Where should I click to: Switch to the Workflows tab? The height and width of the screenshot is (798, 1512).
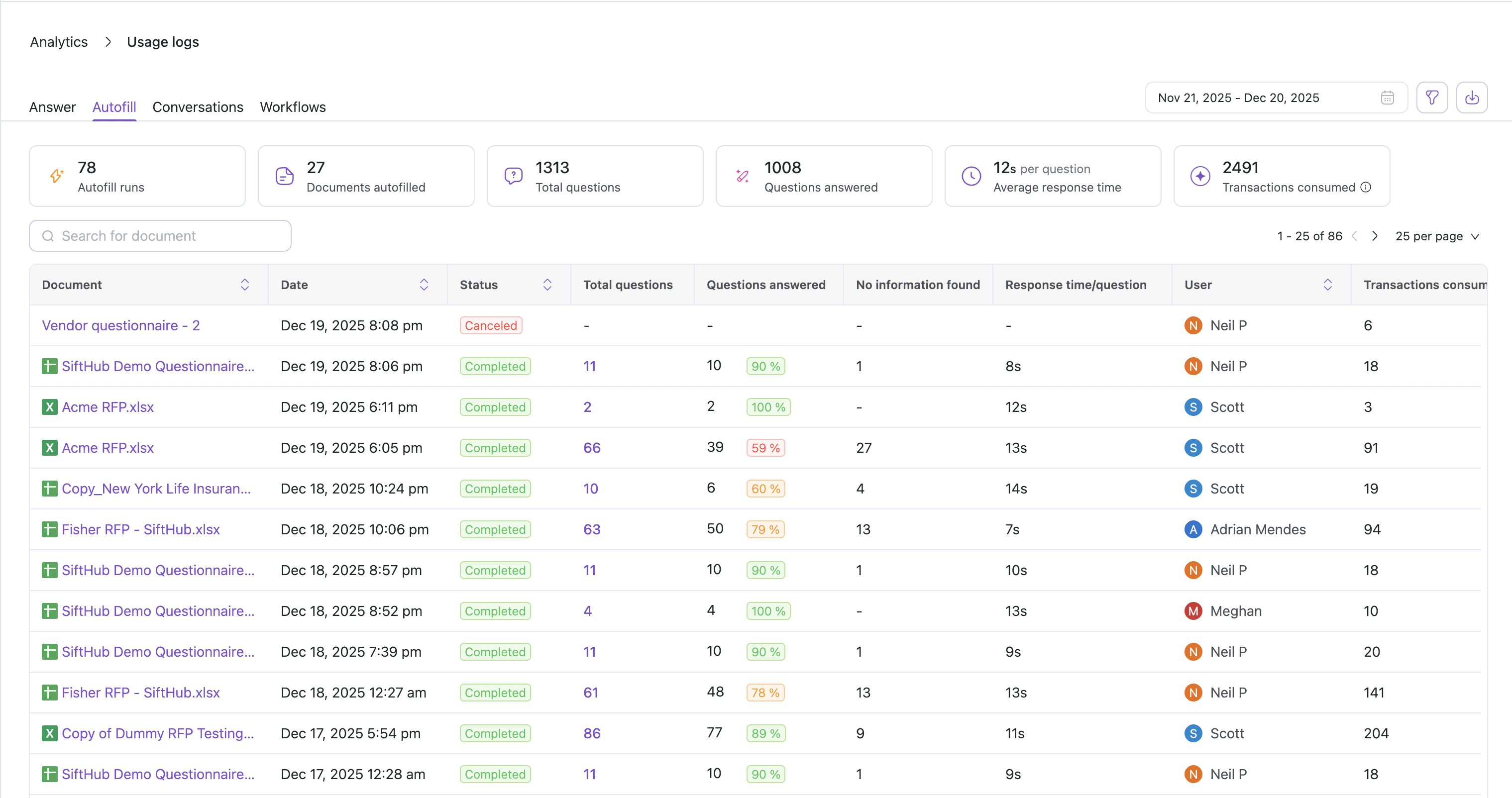[292, 107]
